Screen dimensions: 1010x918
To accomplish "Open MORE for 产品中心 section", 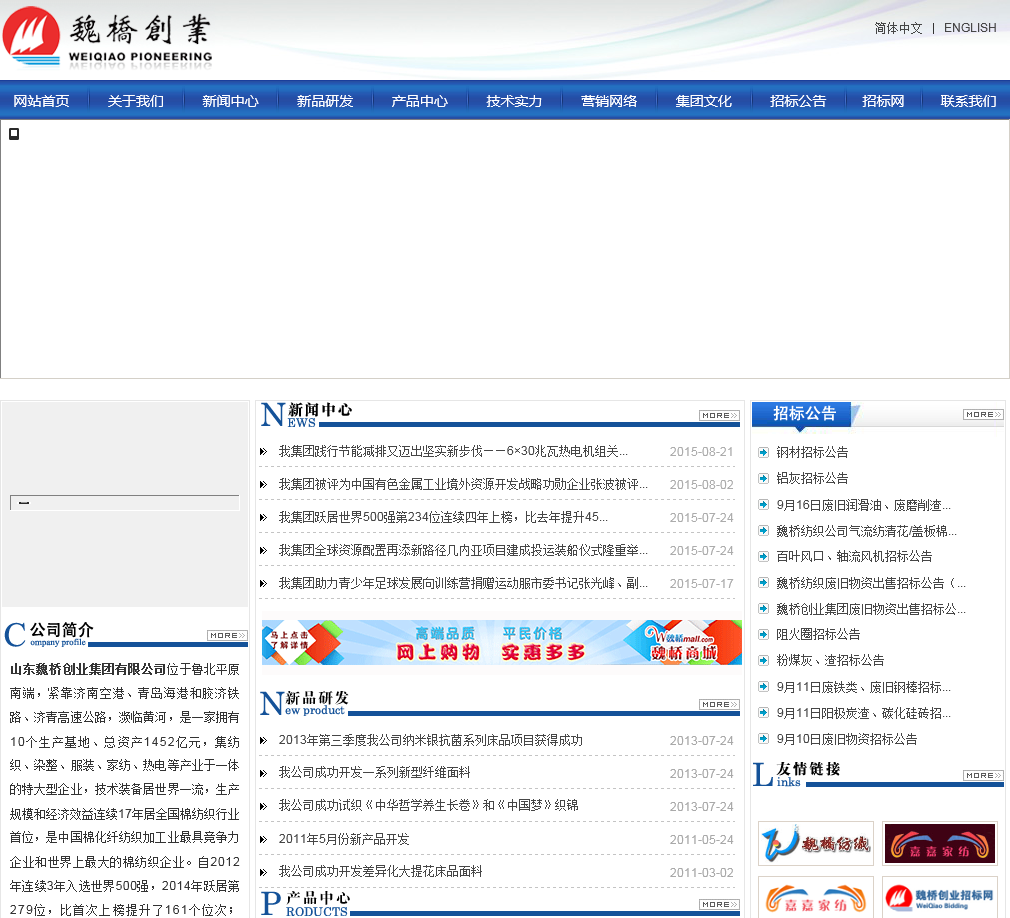I will [719, 905].
